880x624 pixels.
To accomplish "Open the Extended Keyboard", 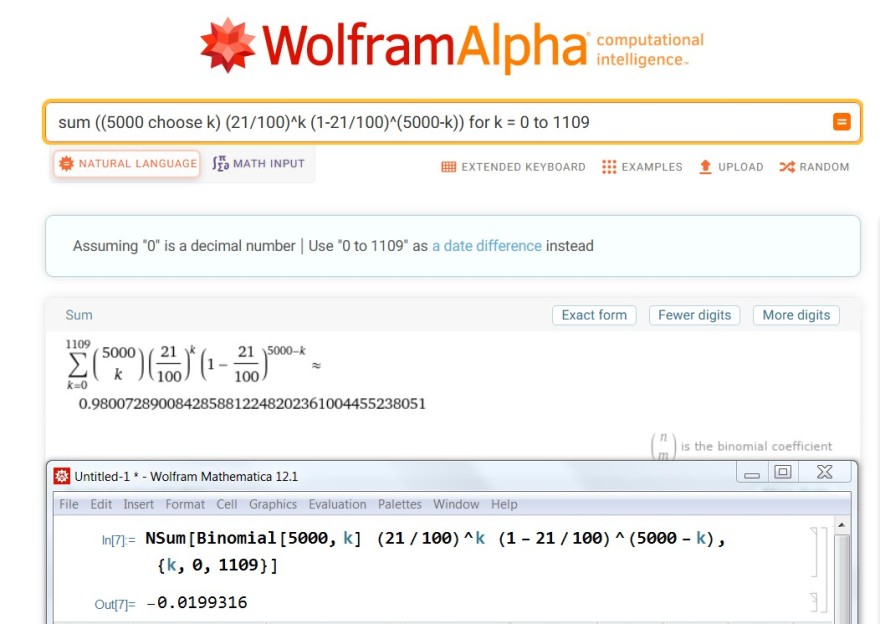I will (514, 167).
